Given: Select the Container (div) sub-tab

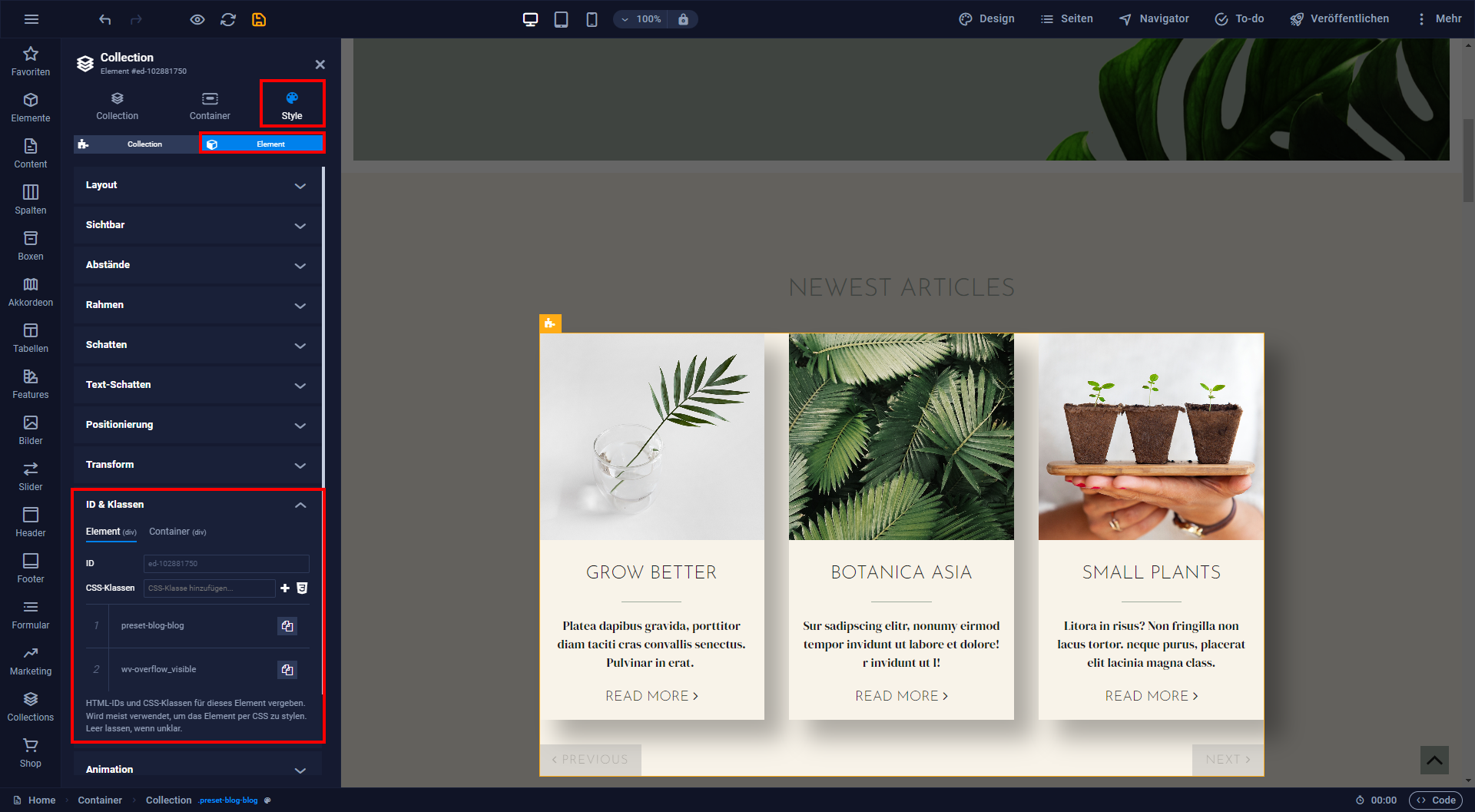Looking at the screenshot, I should (x=177, y=532).
